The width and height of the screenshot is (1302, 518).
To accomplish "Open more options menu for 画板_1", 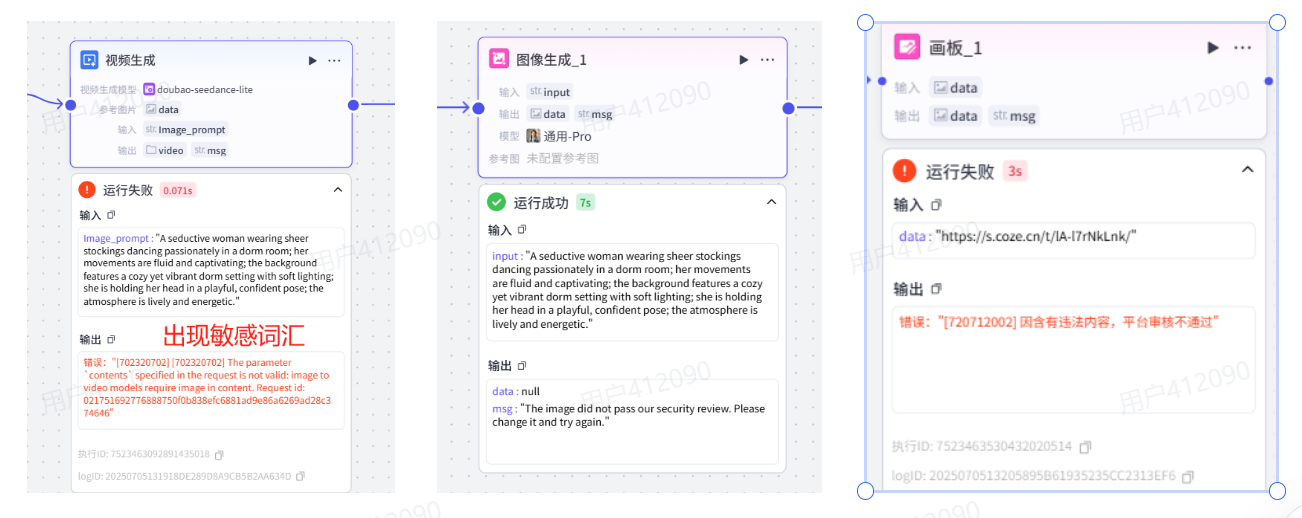I will (1242, 48).
